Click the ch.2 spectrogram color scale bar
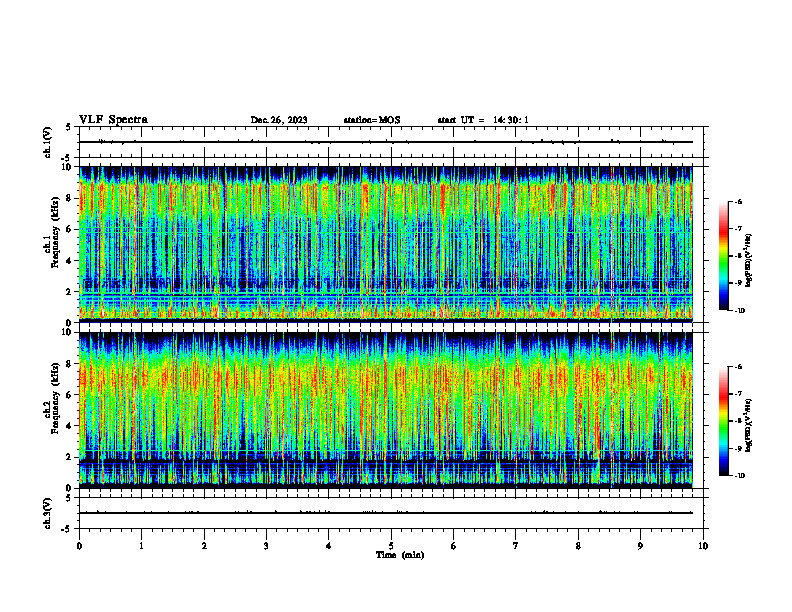 [x=723, y=421]
